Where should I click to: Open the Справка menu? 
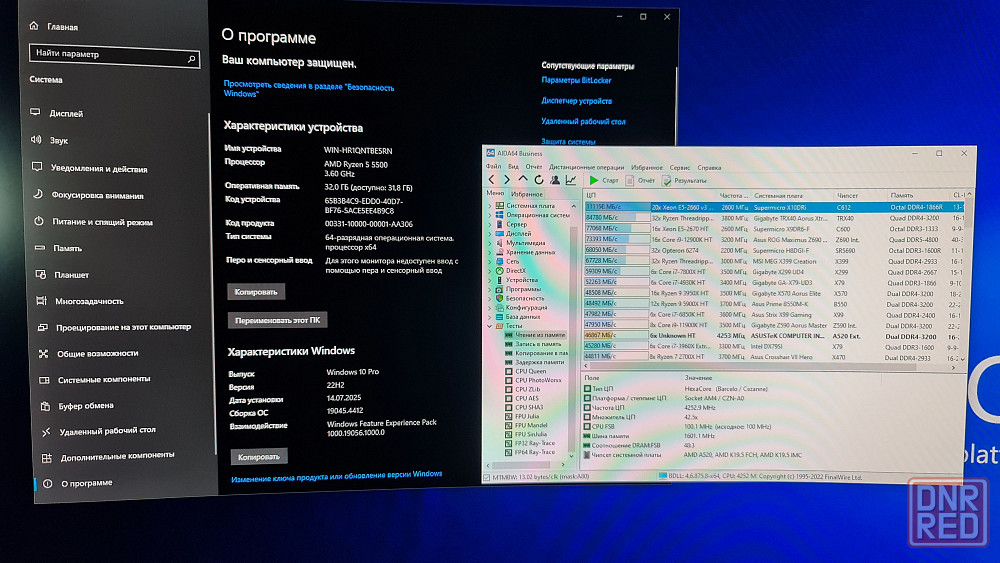pos(709,168)
